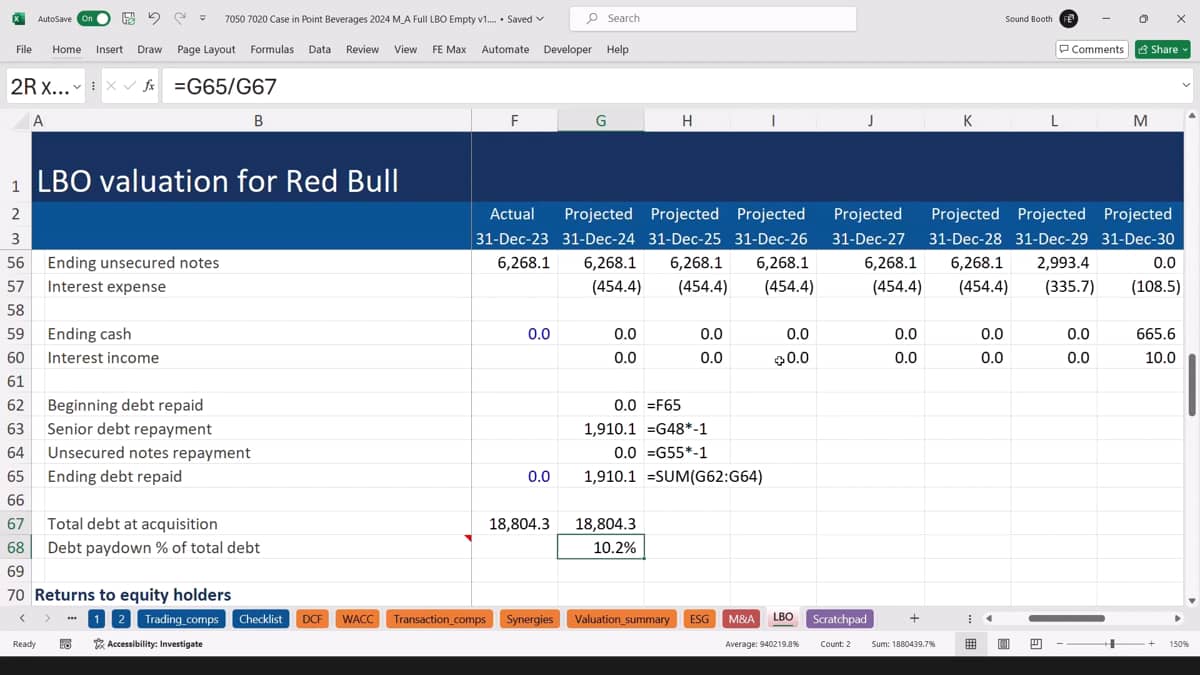The image size is (1200, 675).
Task: Click Accessibility: Investigate in status bar
Action: click(148, 644)
